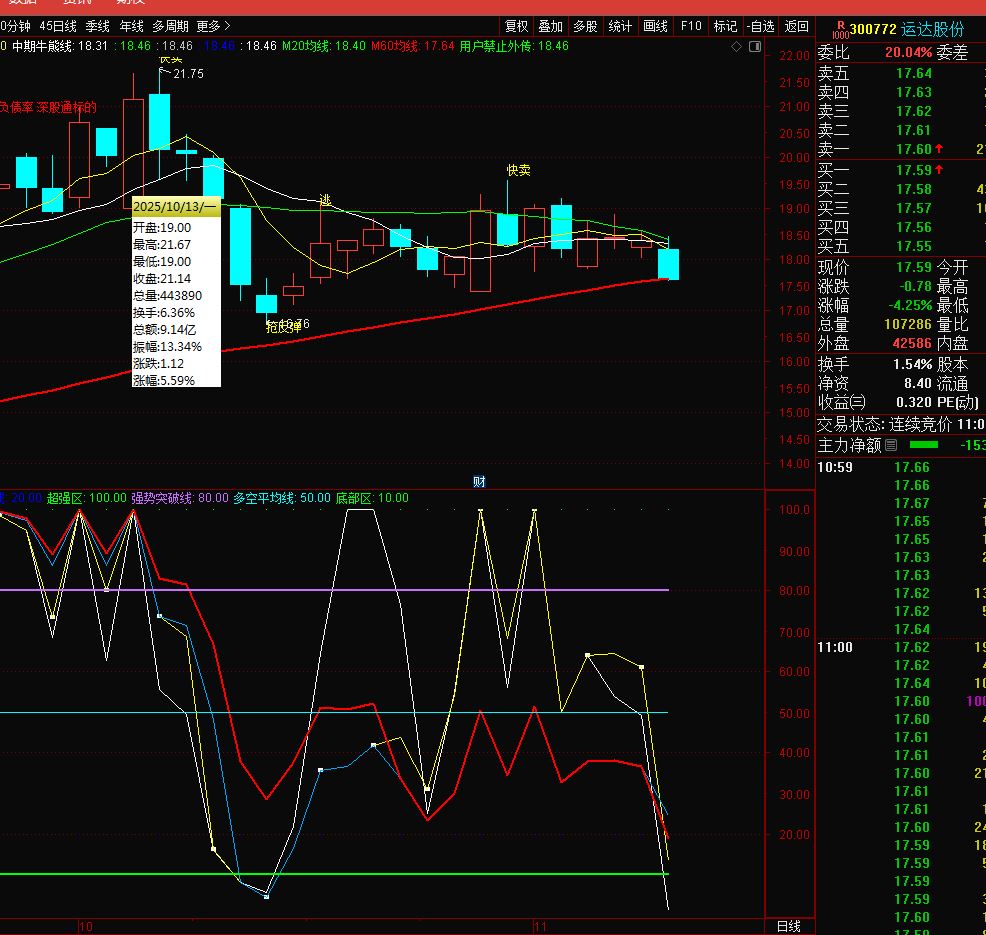Toggle the side panel layout icon
This screenshot has width=986, height=935.
pyautogui.click(x=755, y=47)
